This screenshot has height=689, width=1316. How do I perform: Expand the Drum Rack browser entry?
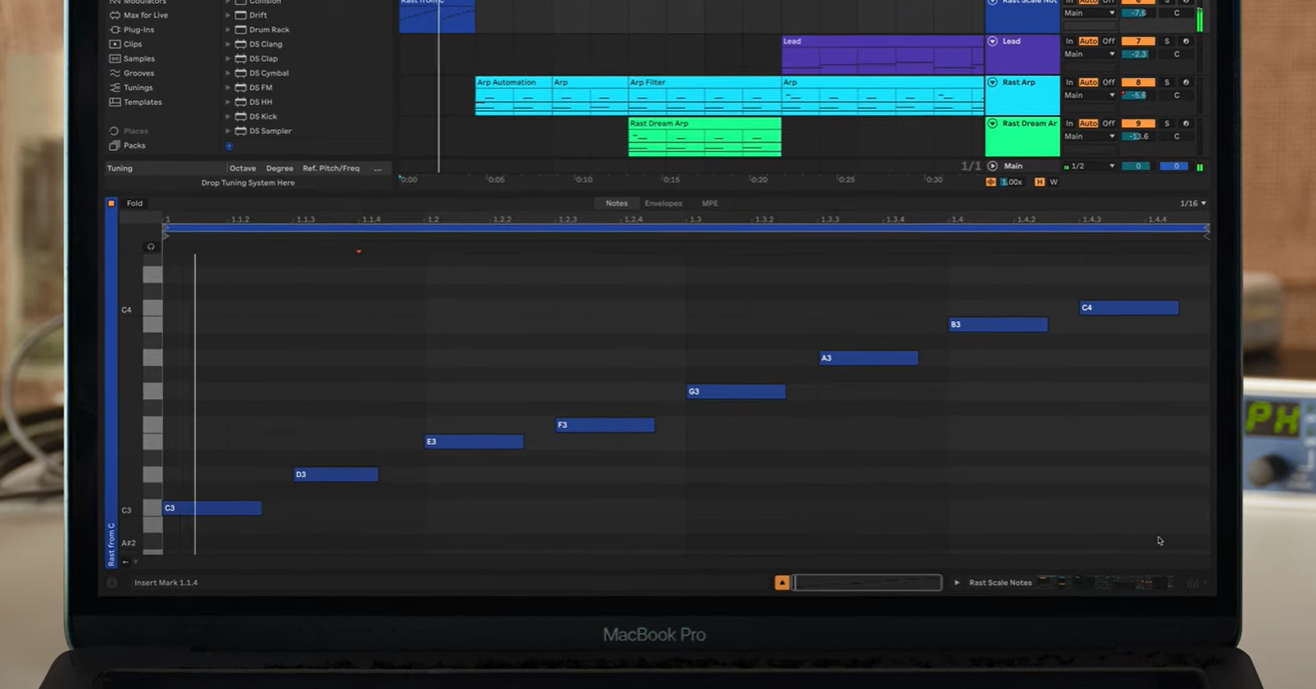point(228,30)
